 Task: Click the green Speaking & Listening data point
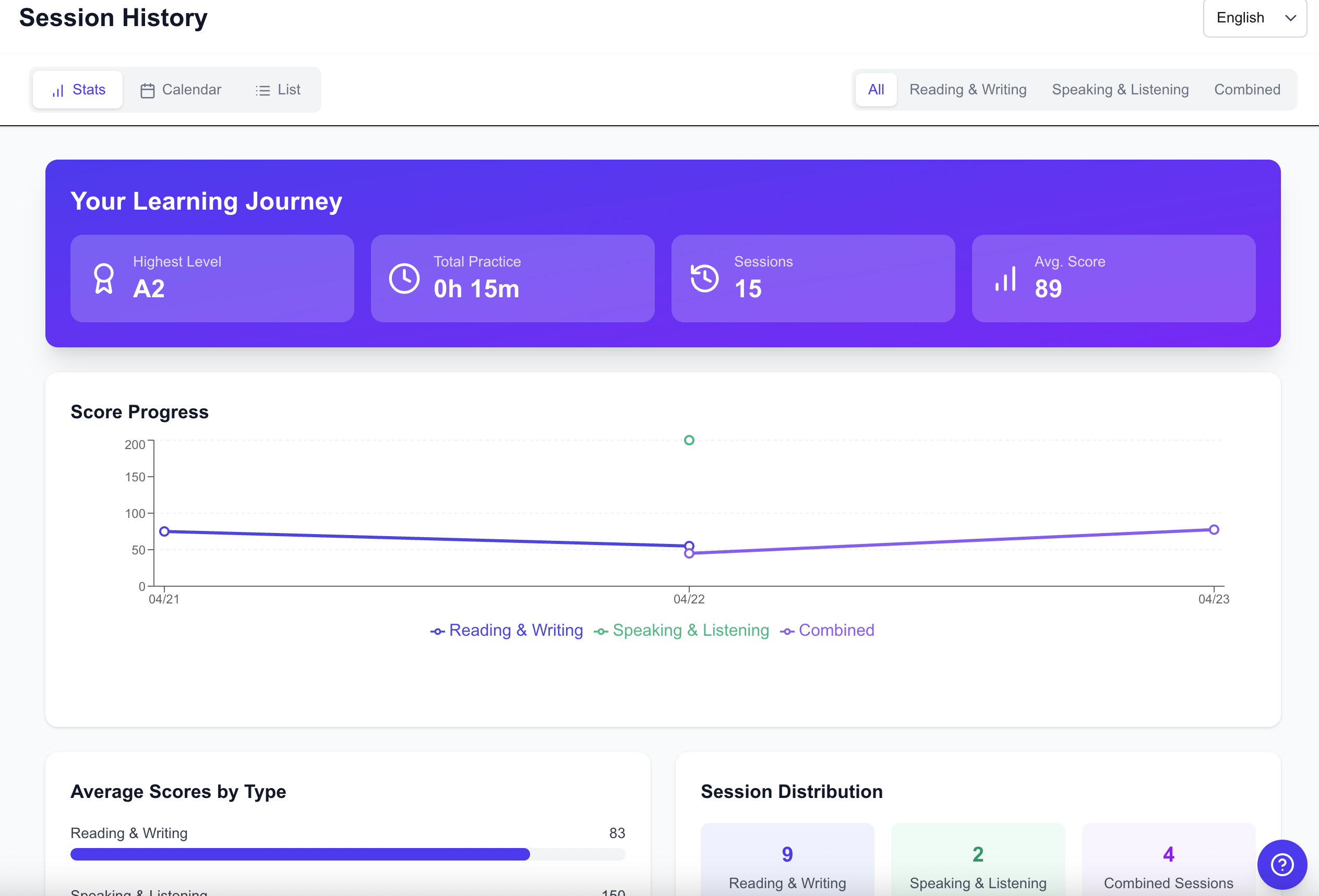(x=689, y=440)
